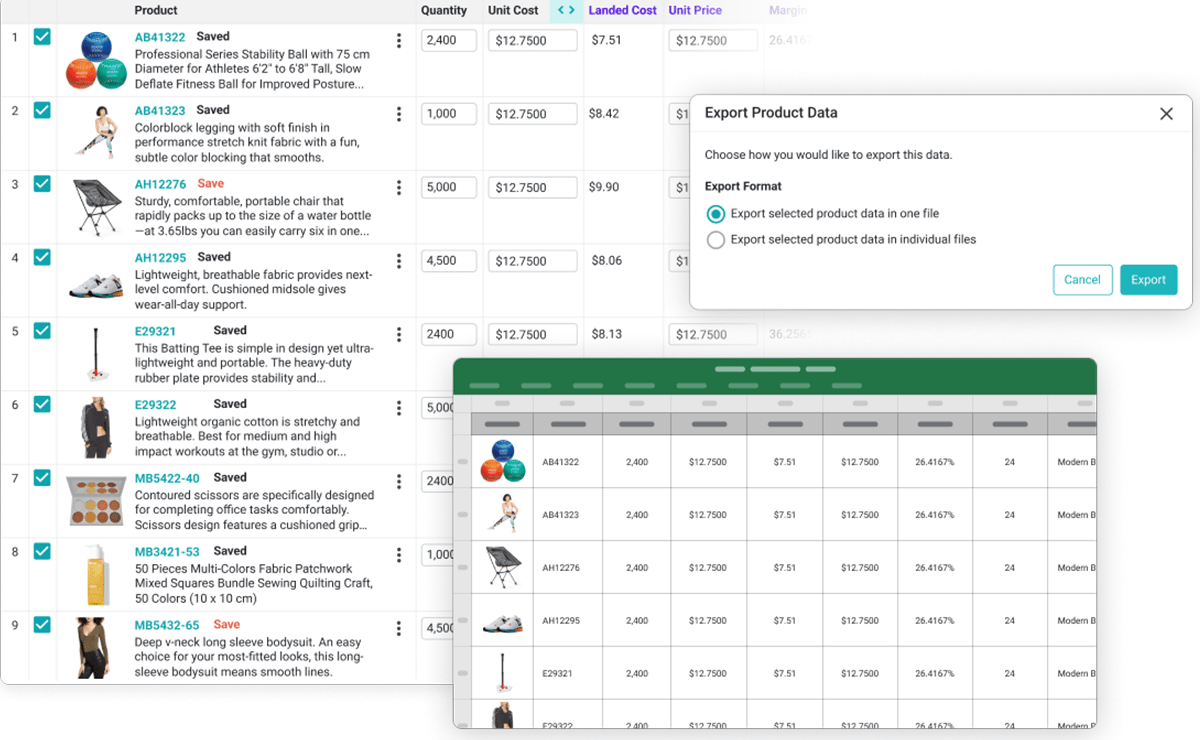Open the kebab menu for chair AH12276
The width and height of the screenshot is (1200, 740).
(x=399, y=188)
